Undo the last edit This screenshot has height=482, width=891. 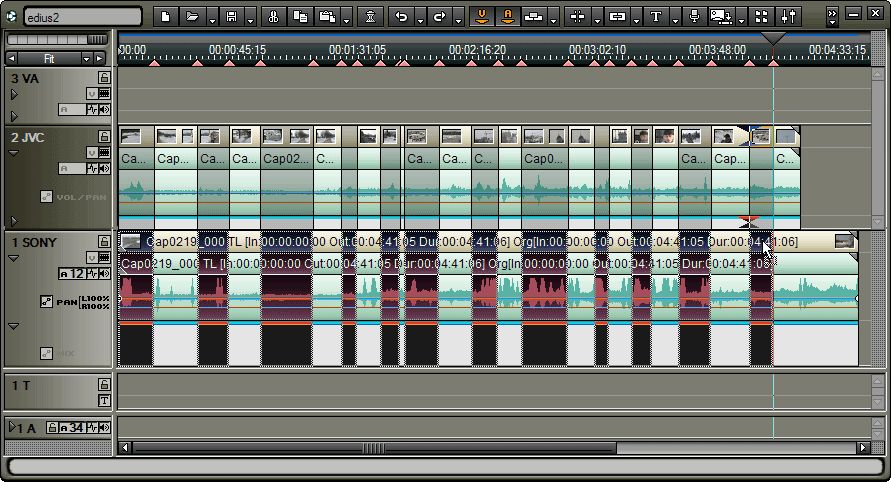tap(402, 16)
